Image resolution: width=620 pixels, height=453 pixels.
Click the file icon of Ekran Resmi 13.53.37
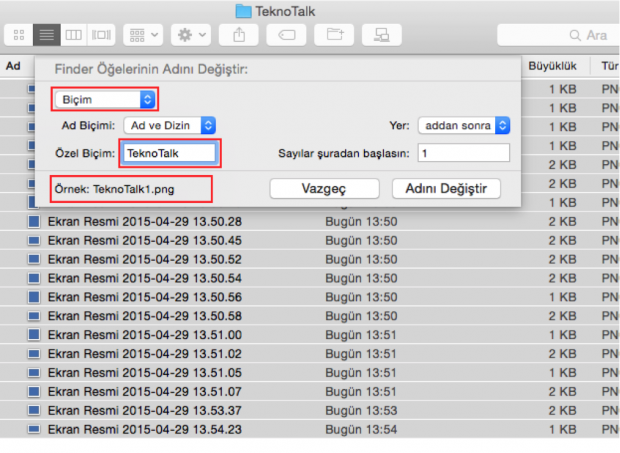point(34,411)
